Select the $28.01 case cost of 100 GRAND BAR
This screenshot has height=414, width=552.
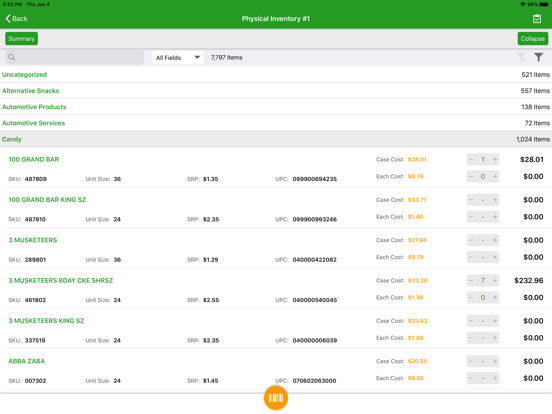417,159
